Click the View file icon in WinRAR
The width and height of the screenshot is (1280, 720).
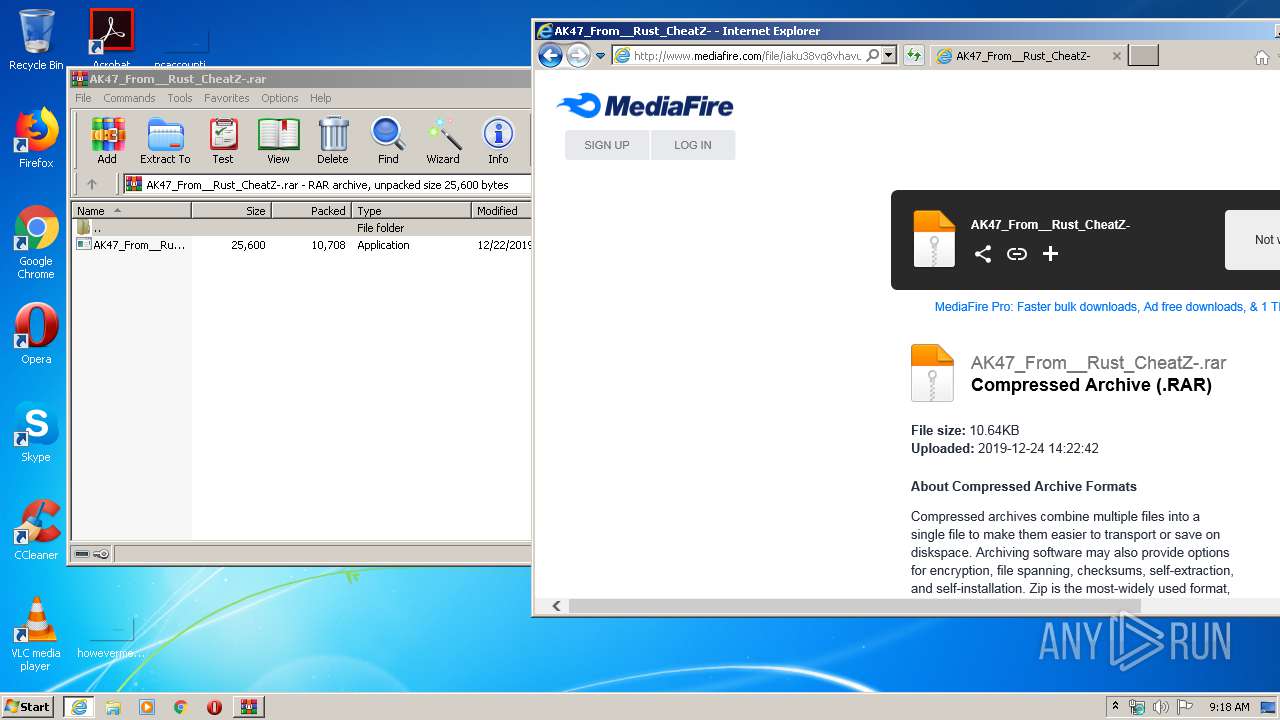(x=278, y=140)
